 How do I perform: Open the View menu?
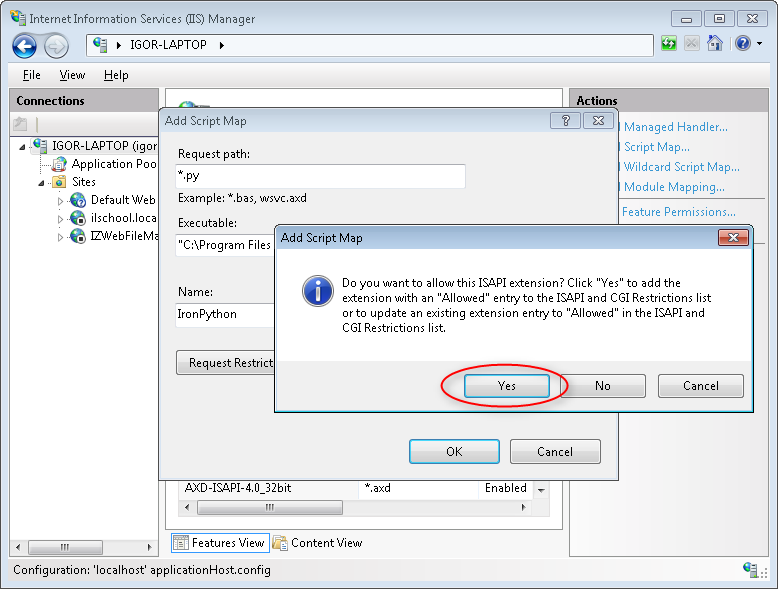[x=72, y=75]
